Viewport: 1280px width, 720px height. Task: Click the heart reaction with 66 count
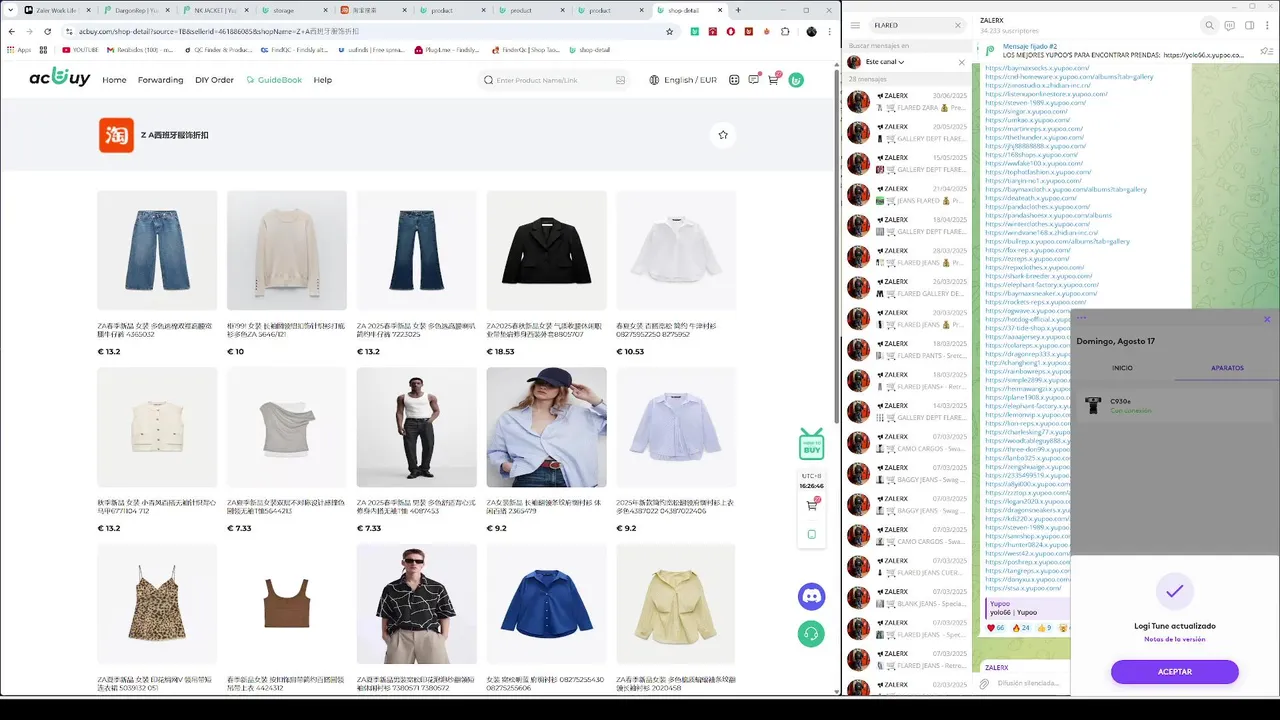click(x=996, y=628)
